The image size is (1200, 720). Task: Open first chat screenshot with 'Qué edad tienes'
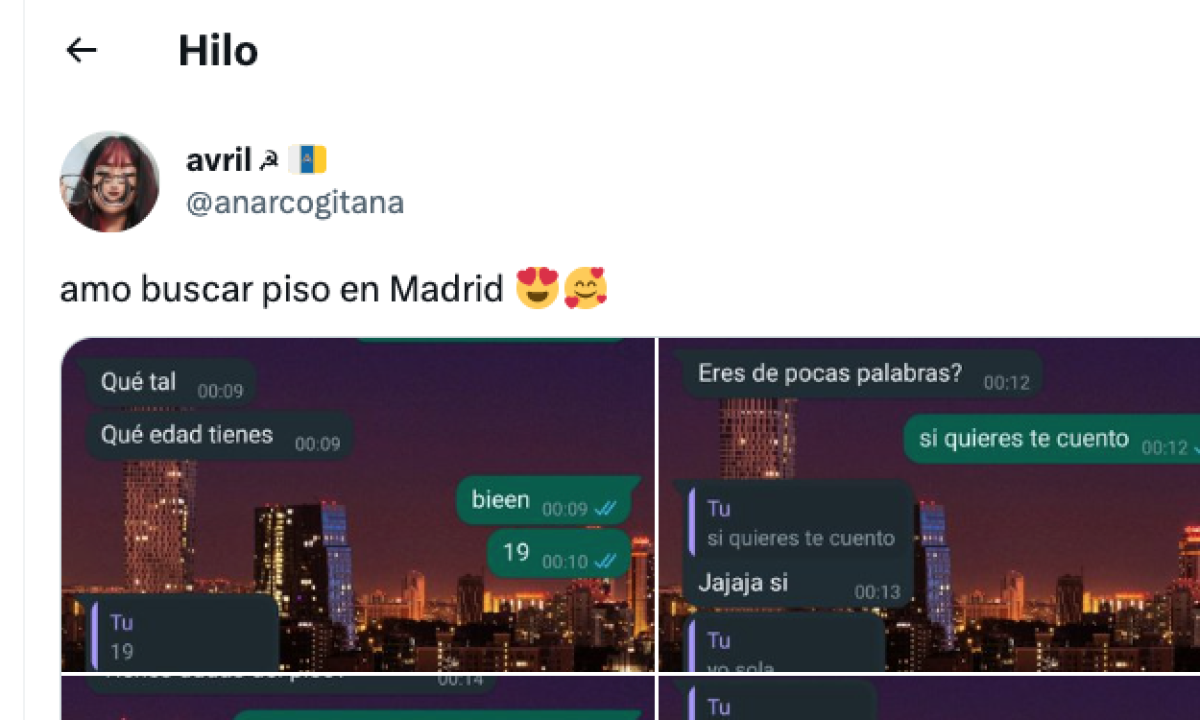(358, 505)
